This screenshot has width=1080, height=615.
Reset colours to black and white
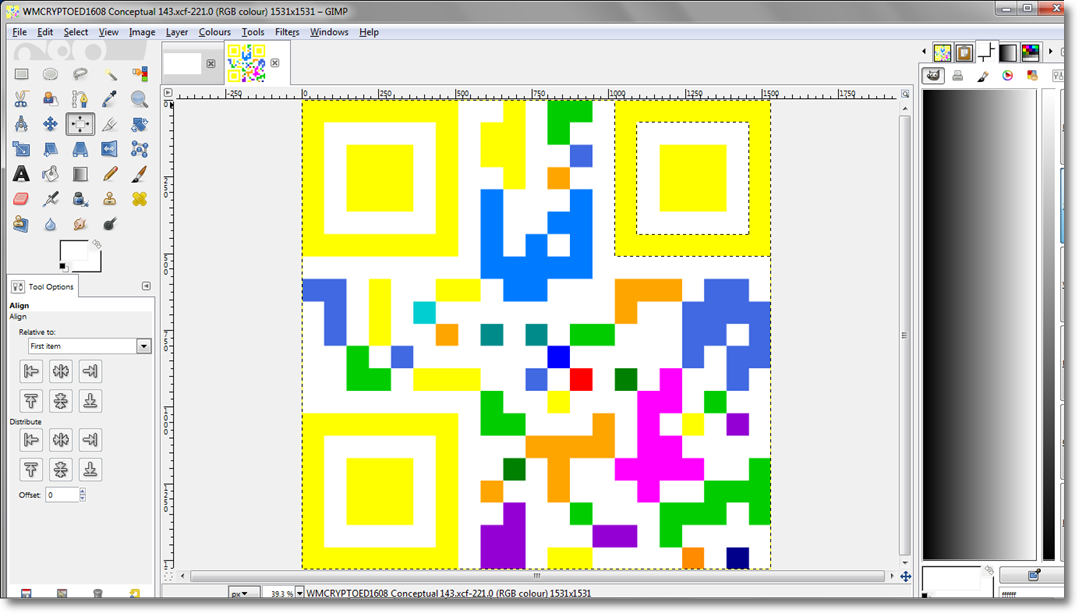(x=63, y=267)
